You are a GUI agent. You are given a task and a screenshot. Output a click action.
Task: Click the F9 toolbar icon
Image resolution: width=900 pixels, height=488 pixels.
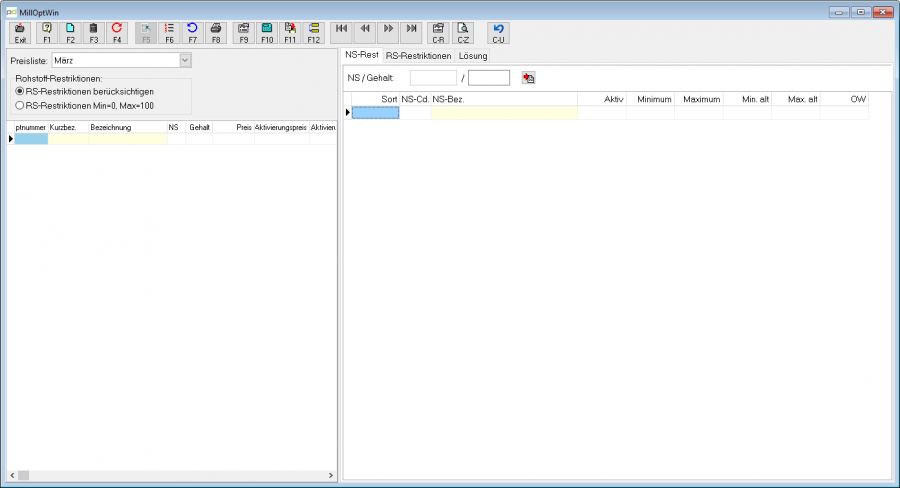(x=244, y=33)
